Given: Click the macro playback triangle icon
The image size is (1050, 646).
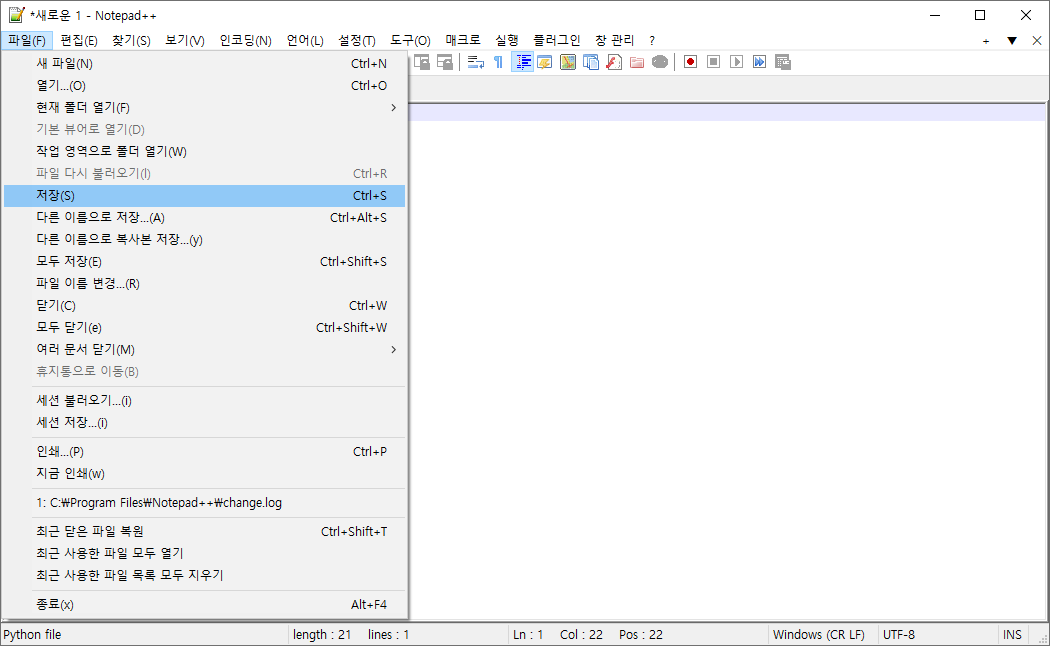Looking at the screenshot, I should (x=737, y=62).
